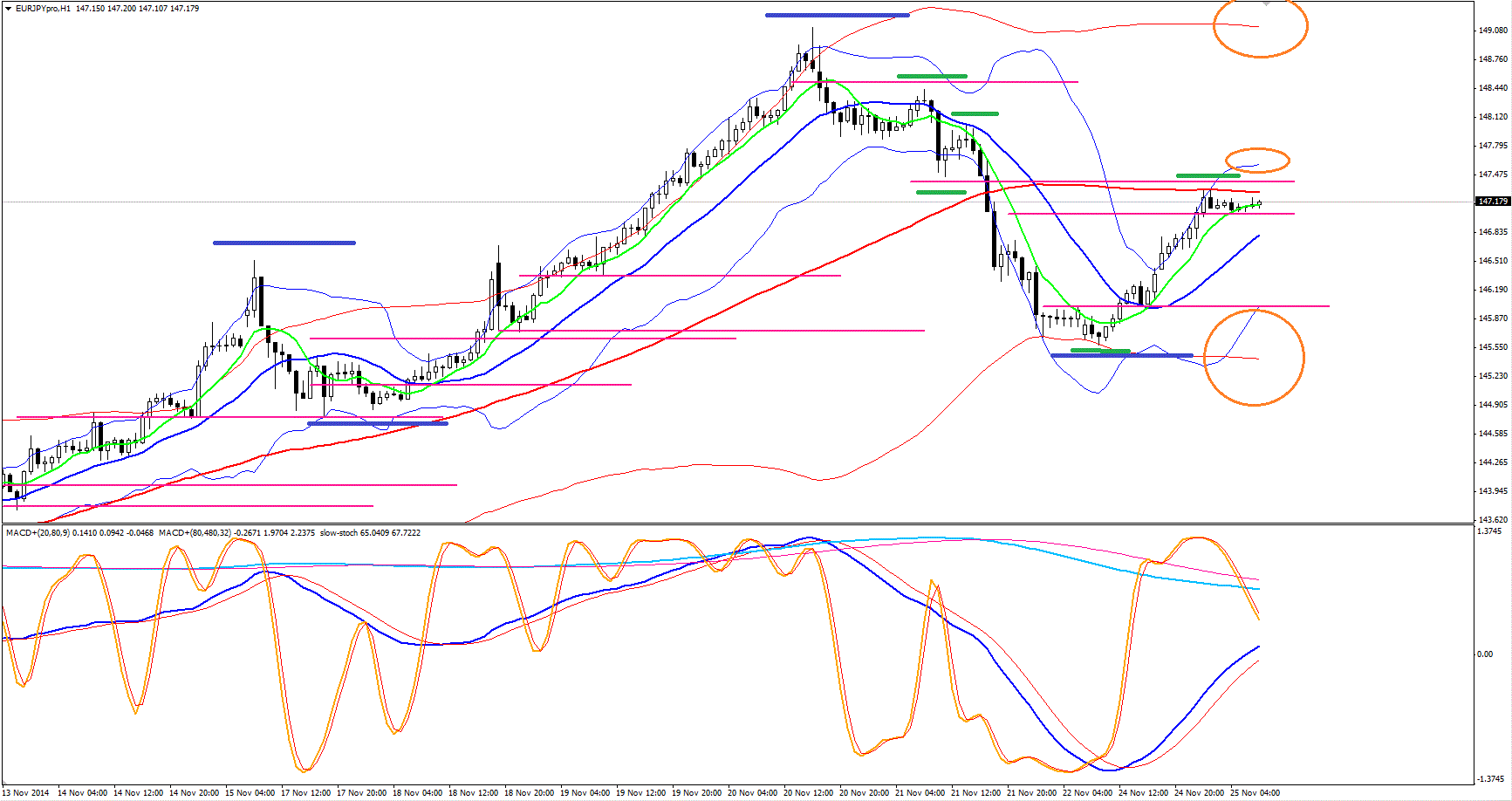
Task: Click the 18 Nov 20:00 time label
Action: click(529, 793)
